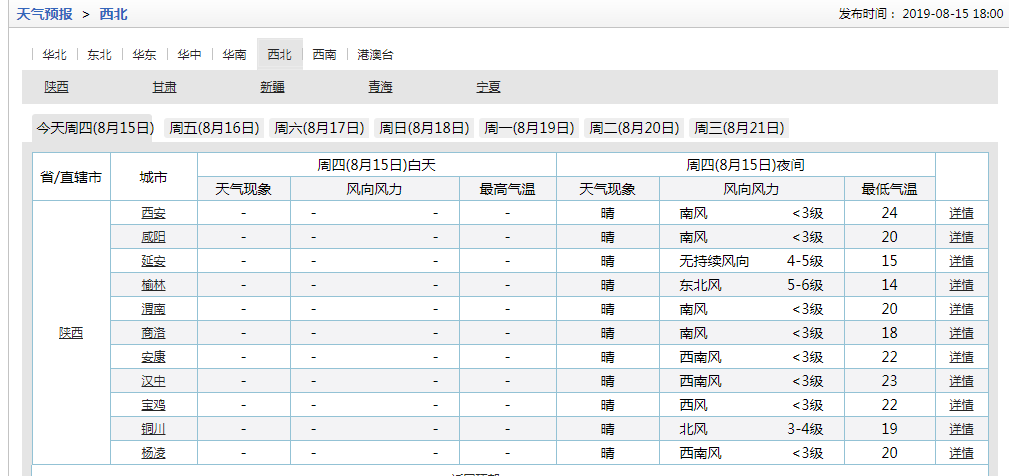
Task: Select the 周五(8月16日) date tab
Action: (x=214, y=128)
